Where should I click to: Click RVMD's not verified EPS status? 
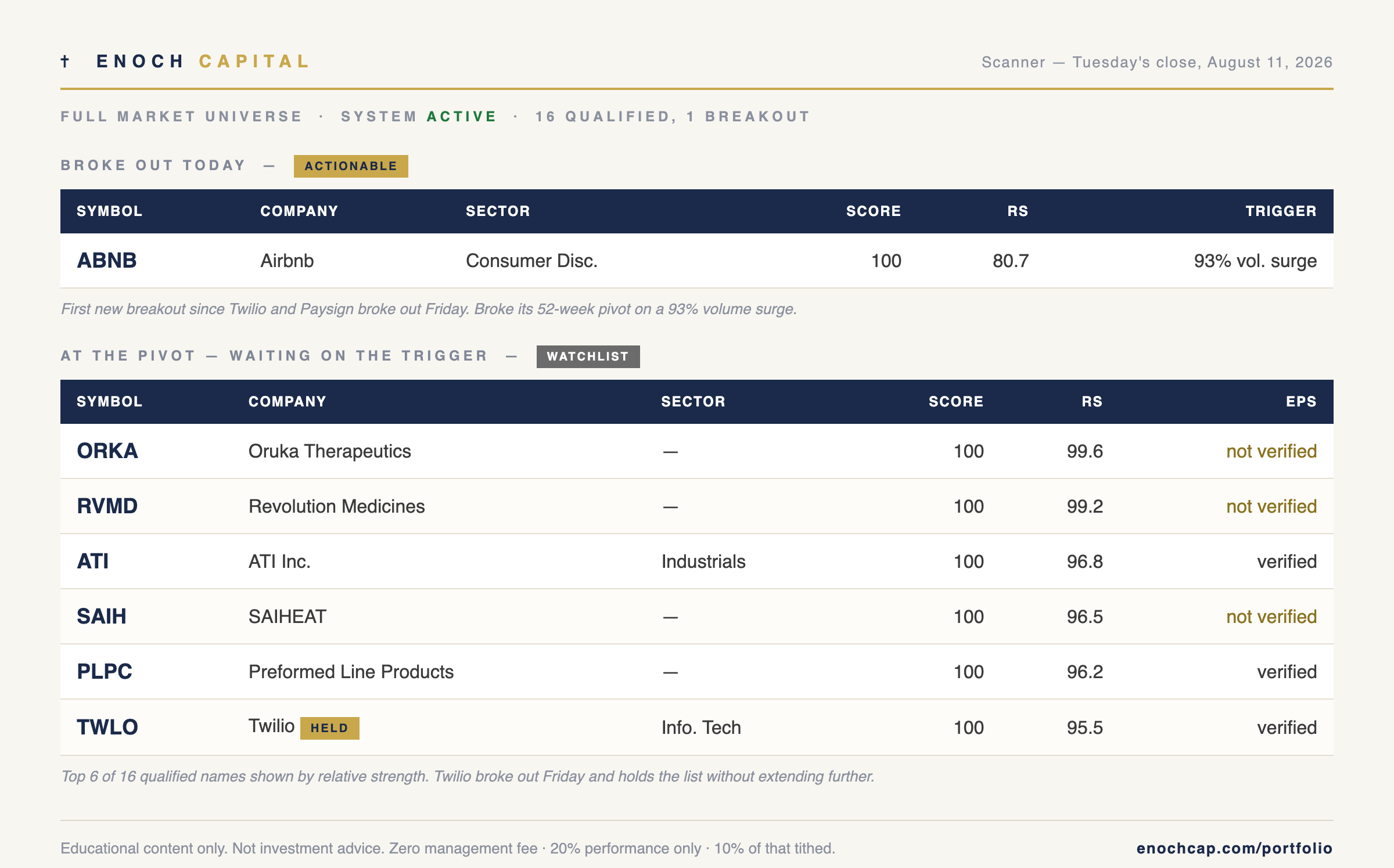1271,506
